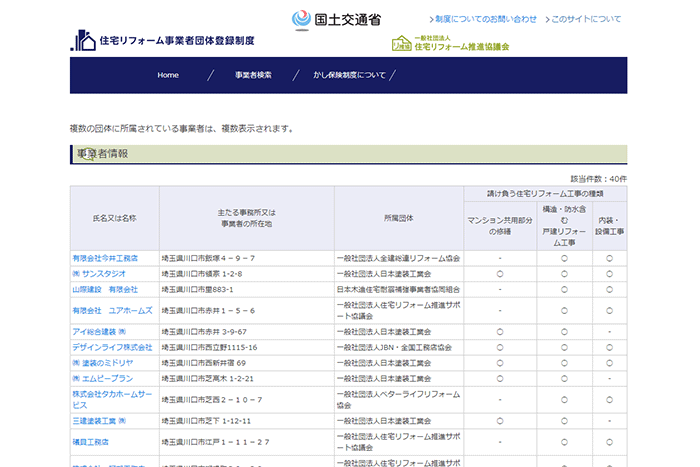Click the 事業者情報 section heading
700x467 pixels.
pyautogui.click(x=103, y=154)
